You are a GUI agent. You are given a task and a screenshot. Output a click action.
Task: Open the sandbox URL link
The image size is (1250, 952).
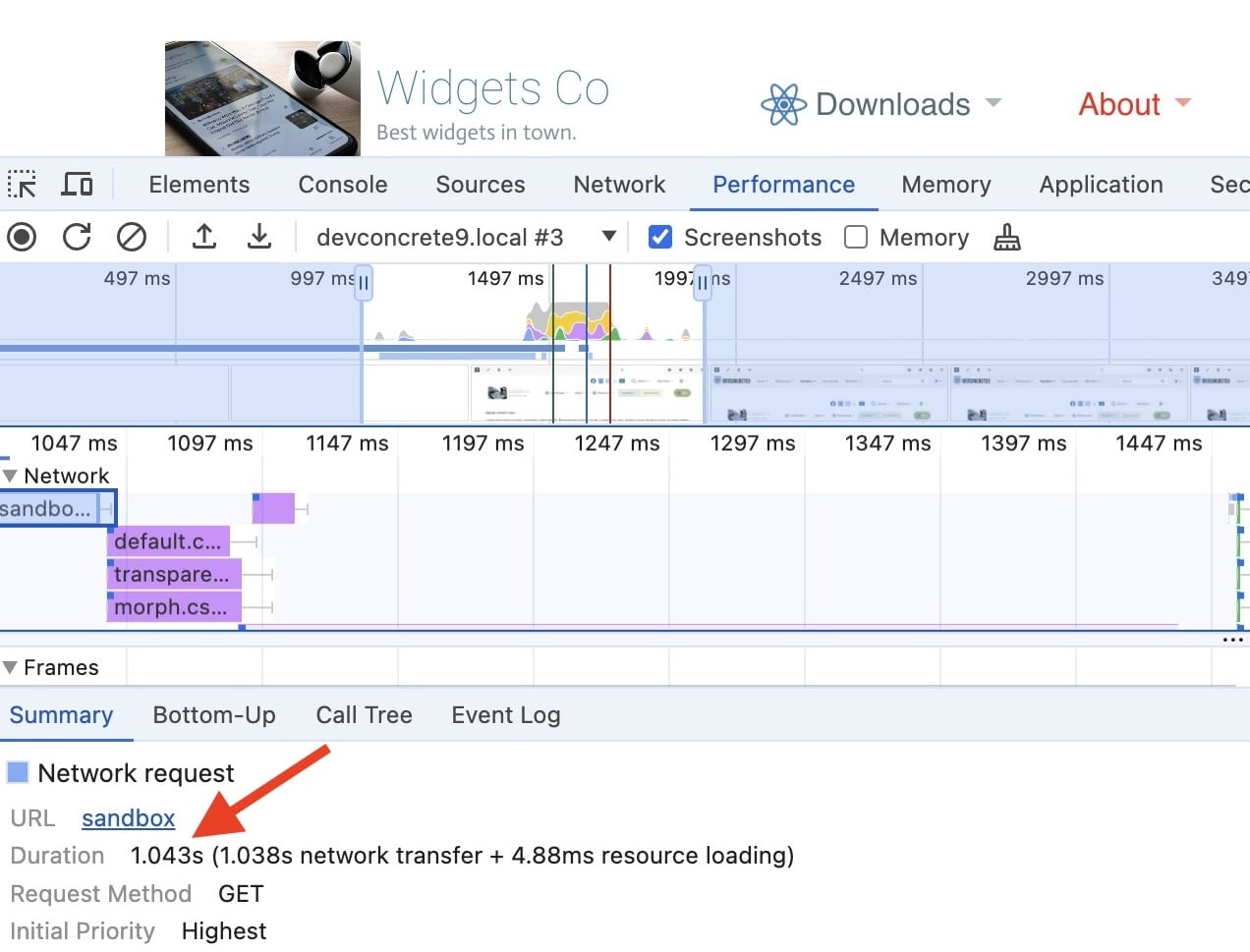[128, 818]
